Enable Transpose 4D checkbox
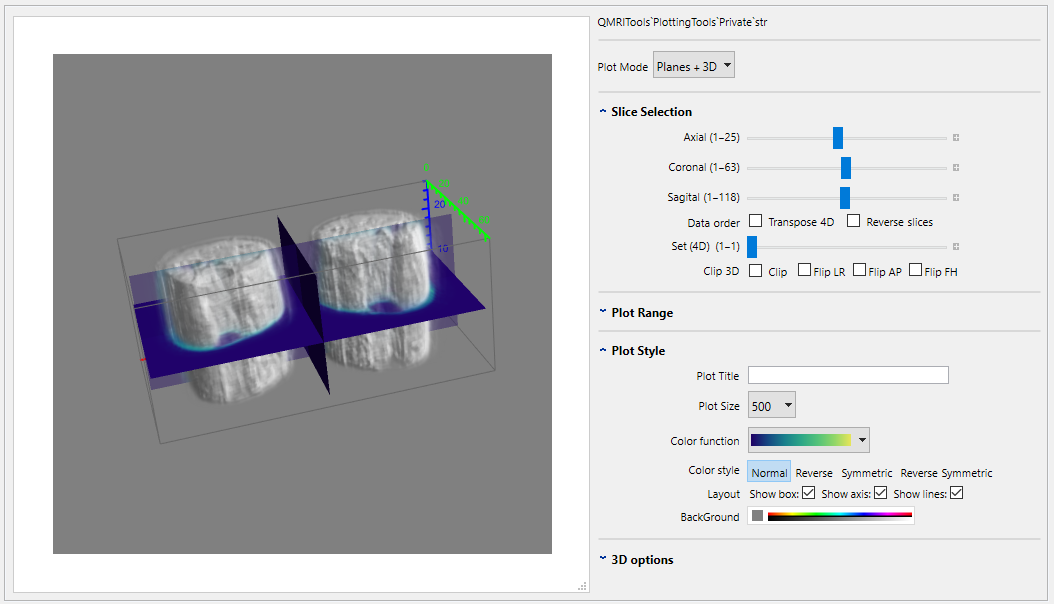Screen dimensions: 1054x604 pyautogui.click(x=756, y=221)
